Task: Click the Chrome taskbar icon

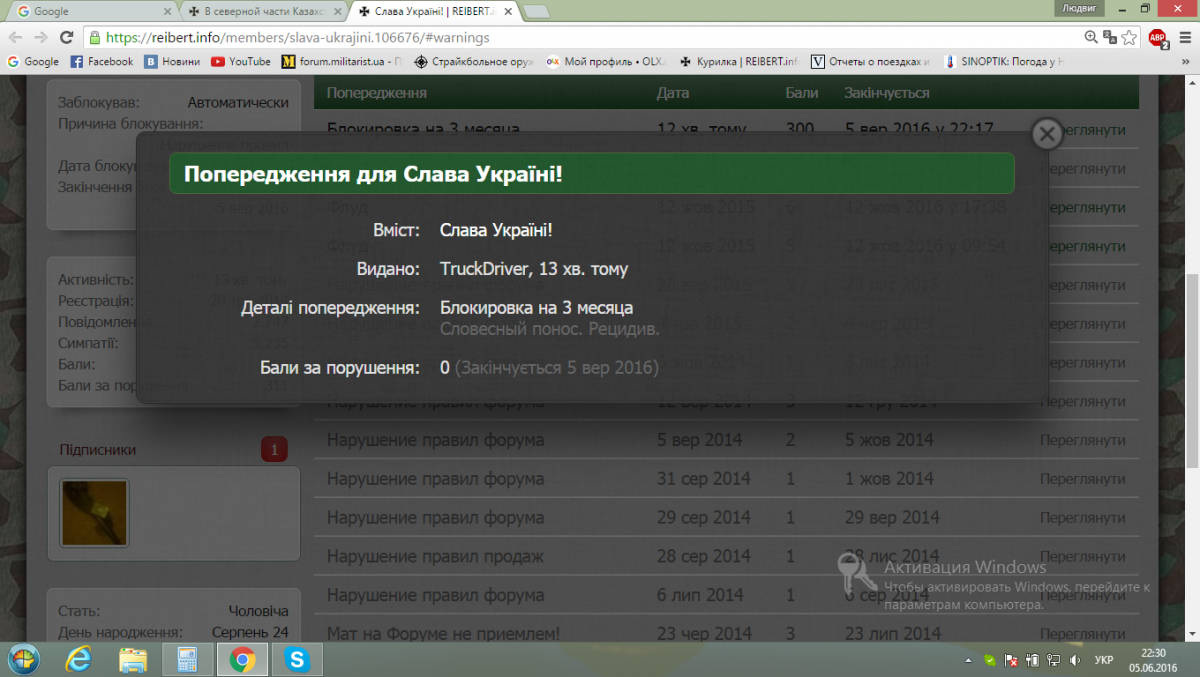Action: [x=241, y=659]
